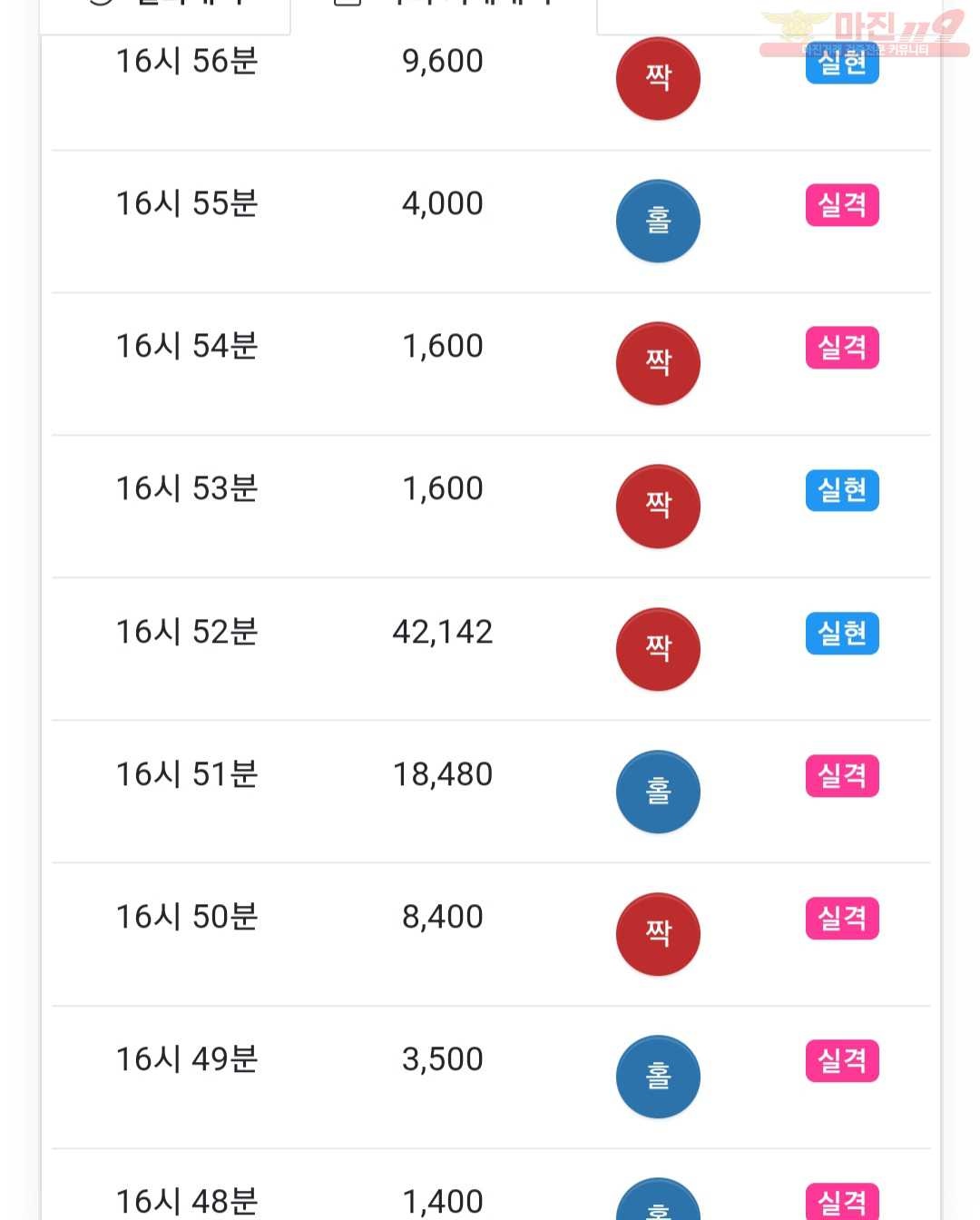980x1220 pixels.
Task: Select the 16시 51분 time label
Action: 187,774
